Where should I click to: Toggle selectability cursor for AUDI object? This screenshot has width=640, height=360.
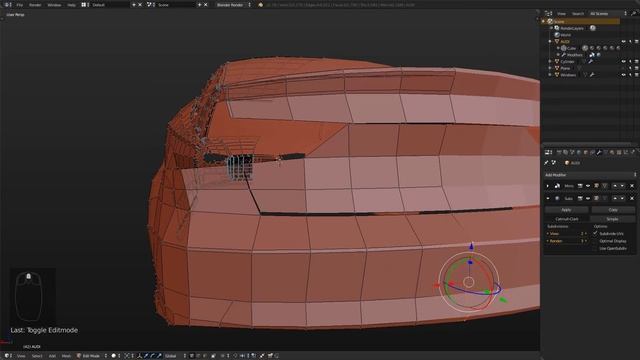click(x=630, y=41)
